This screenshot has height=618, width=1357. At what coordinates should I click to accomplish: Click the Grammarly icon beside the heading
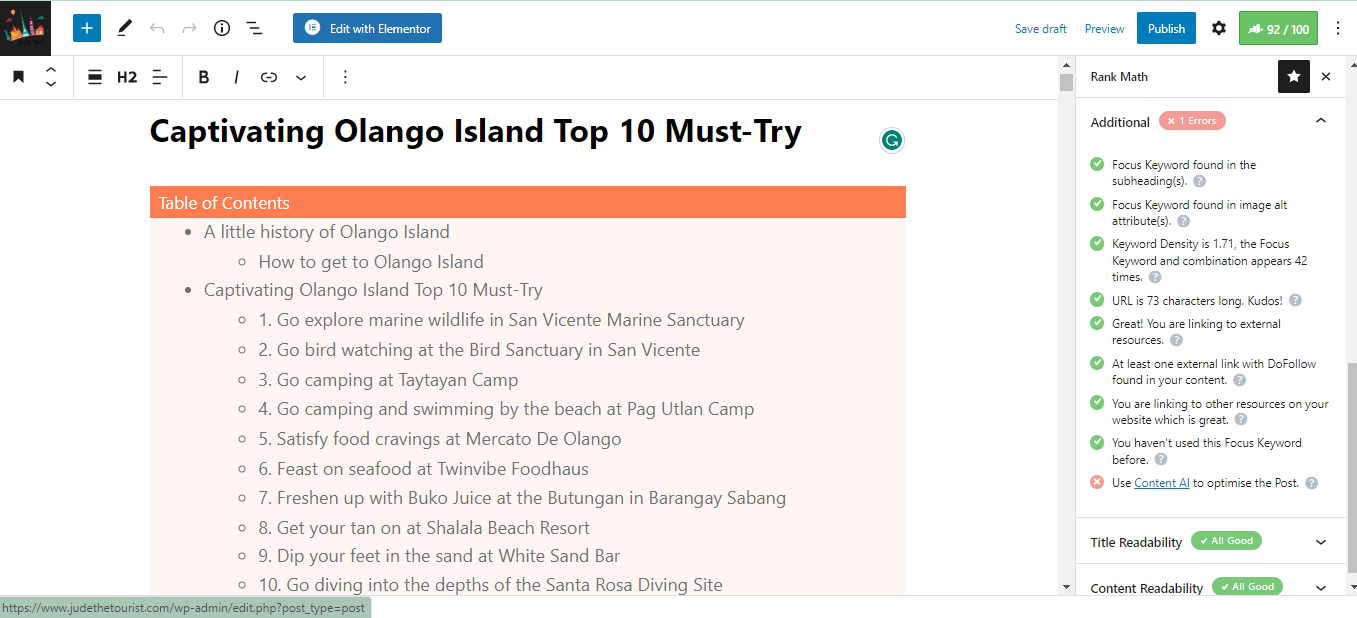891,140
